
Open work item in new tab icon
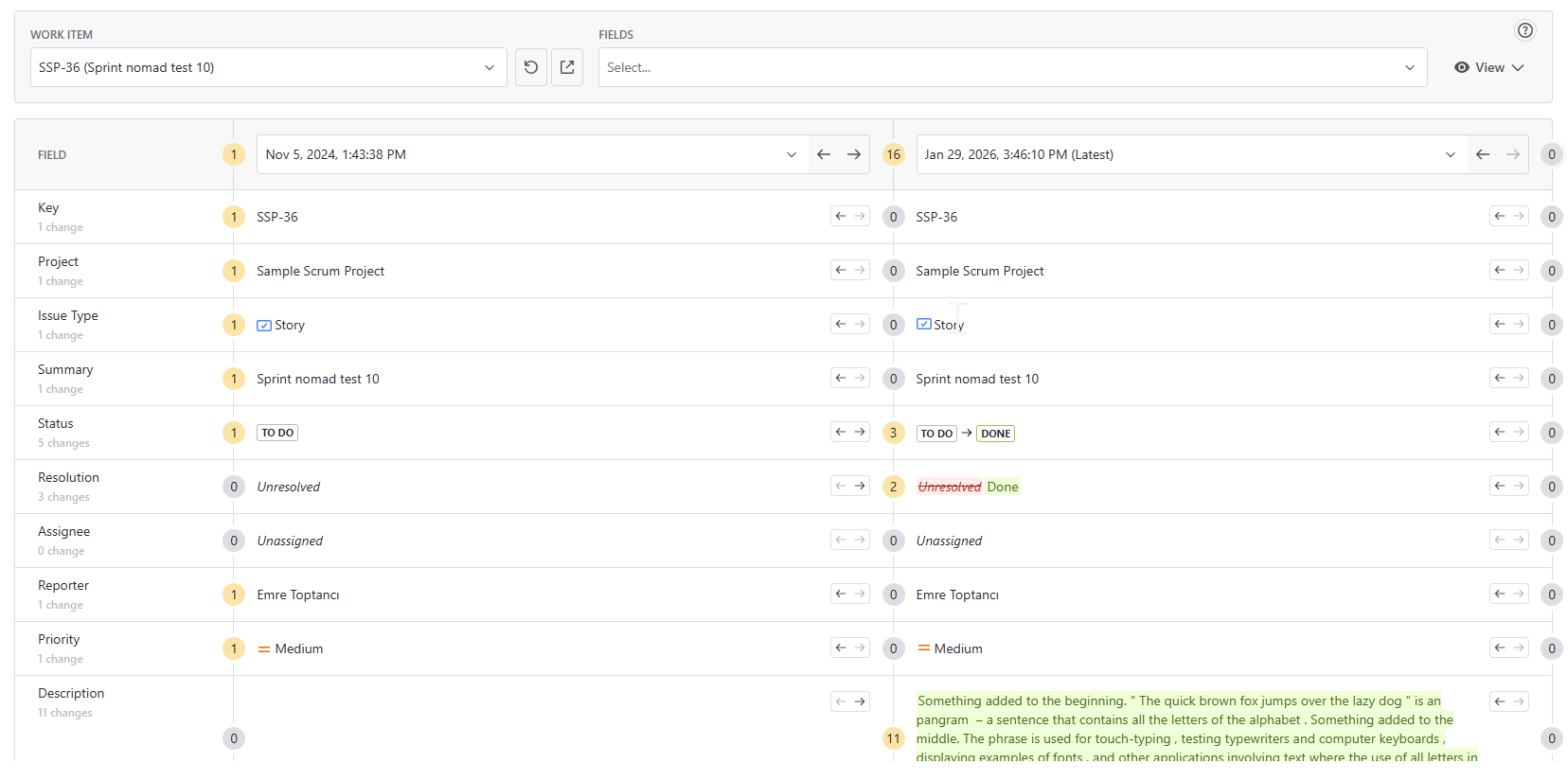(x=567, y=67)
